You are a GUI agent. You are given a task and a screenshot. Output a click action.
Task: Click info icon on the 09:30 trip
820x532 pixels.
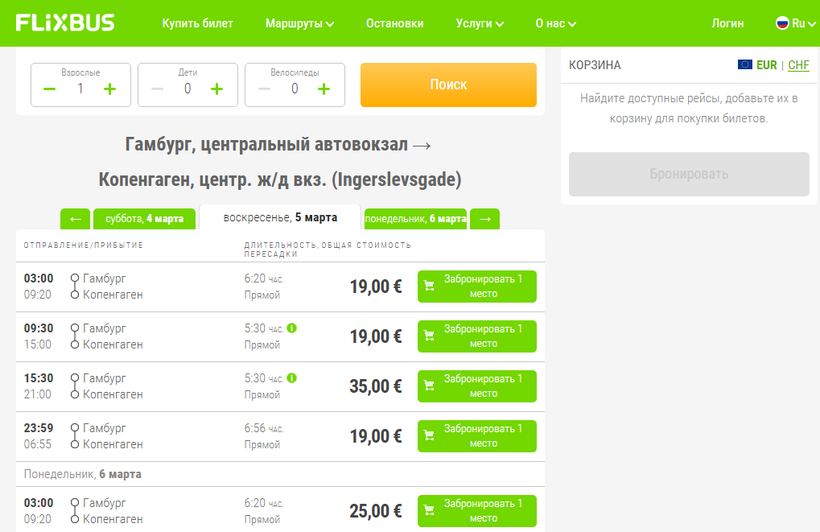(x=292, y=328)
